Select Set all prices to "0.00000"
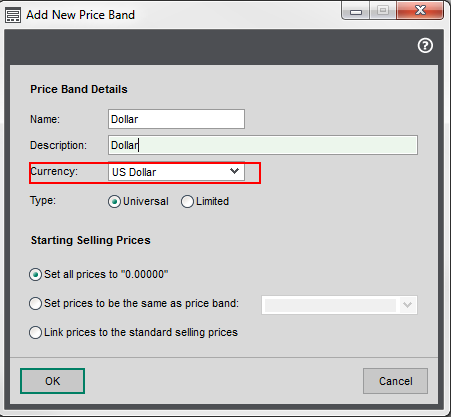 pos(35,275)
